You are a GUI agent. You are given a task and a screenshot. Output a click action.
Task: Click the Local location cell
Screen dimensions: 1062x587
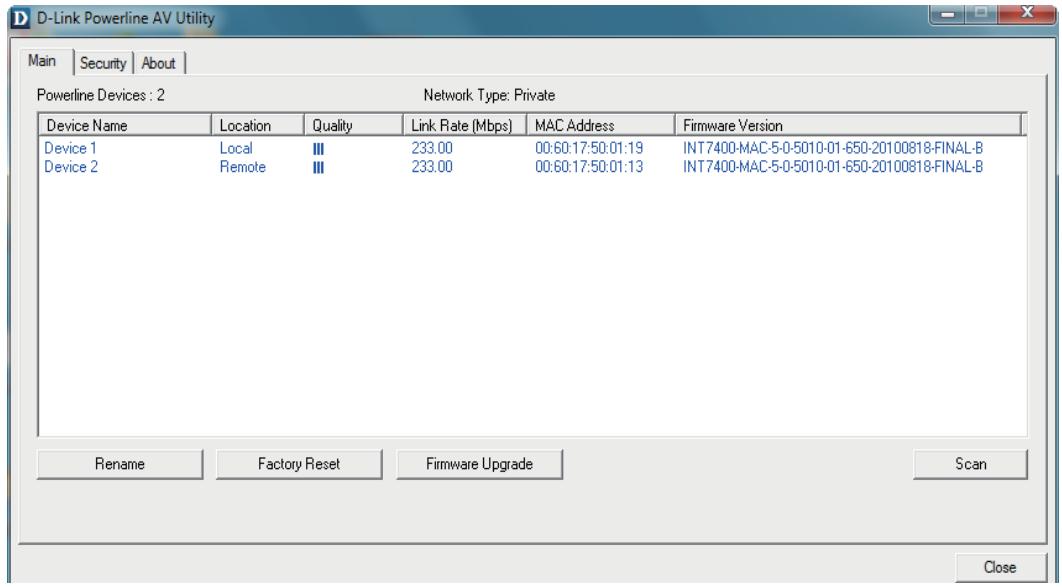point(236,148)
